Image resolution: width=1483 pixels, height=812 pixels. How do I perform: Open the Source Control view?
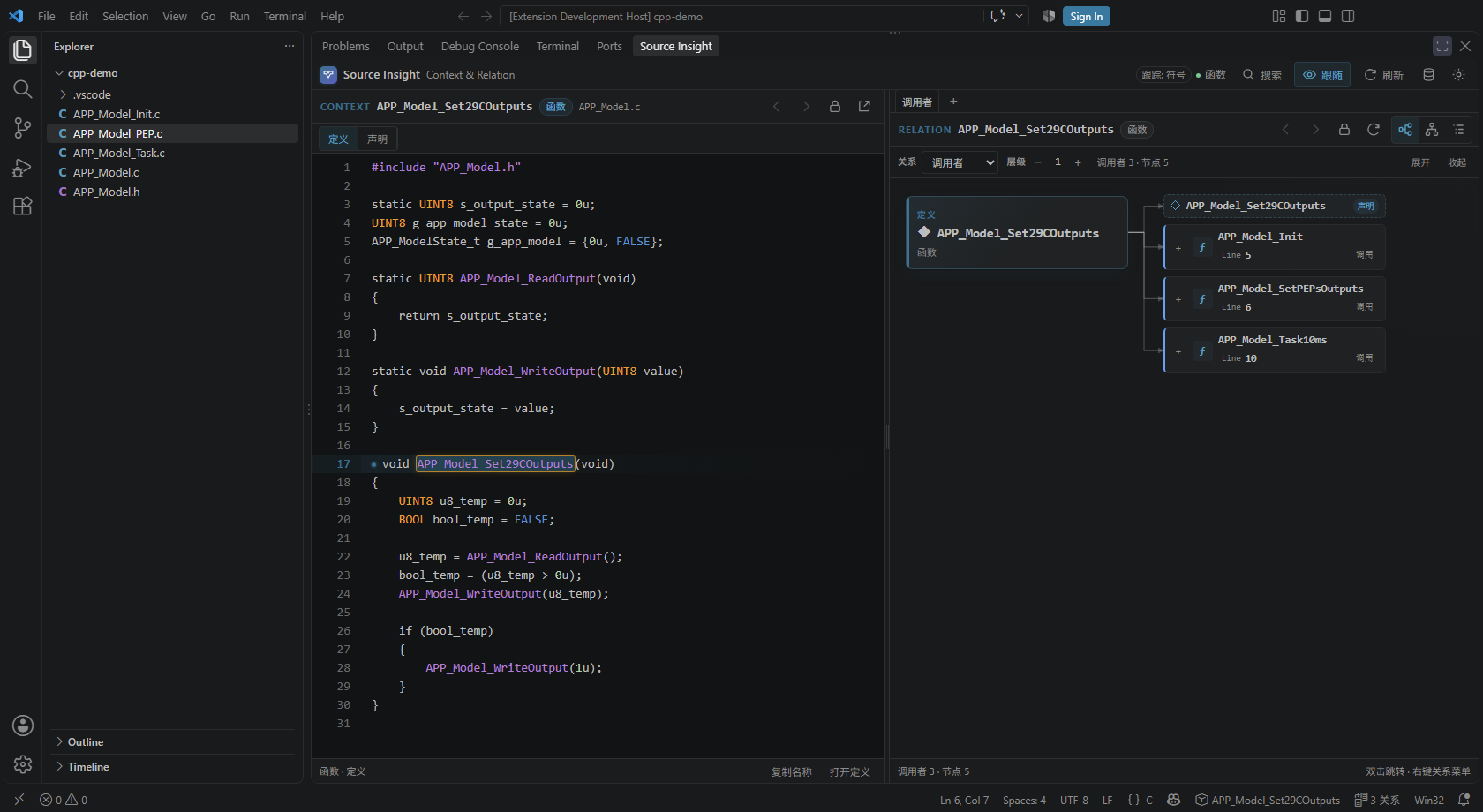tap(23, 128)
